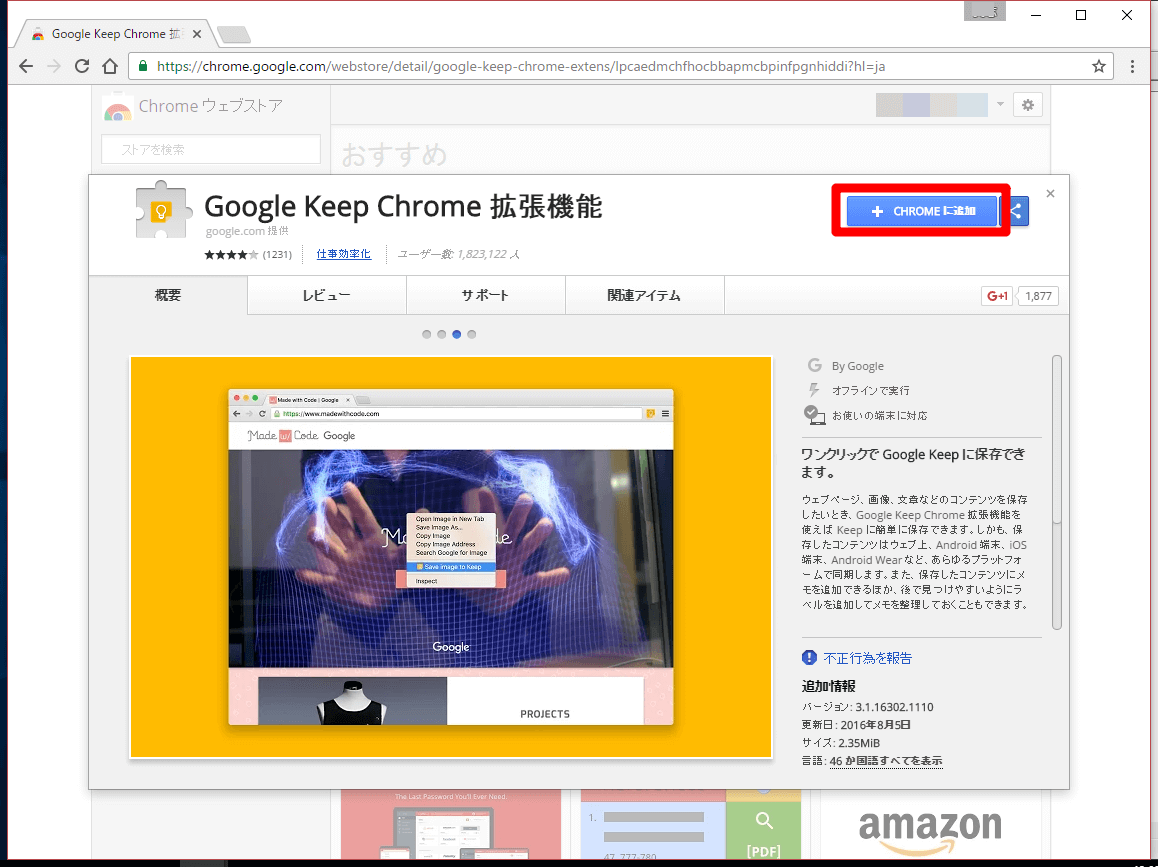
Task: Click the Google Keep puzzle-piece extension icon
Action: click(x=162, y=210)
